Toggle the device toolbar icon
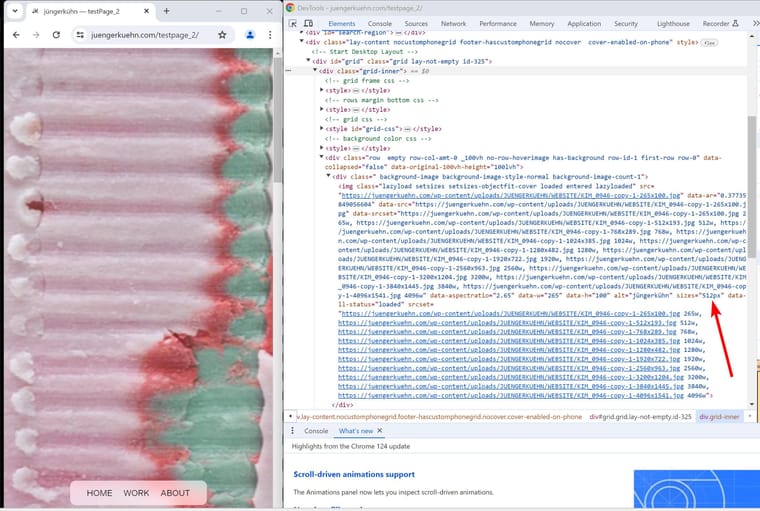 309,23
